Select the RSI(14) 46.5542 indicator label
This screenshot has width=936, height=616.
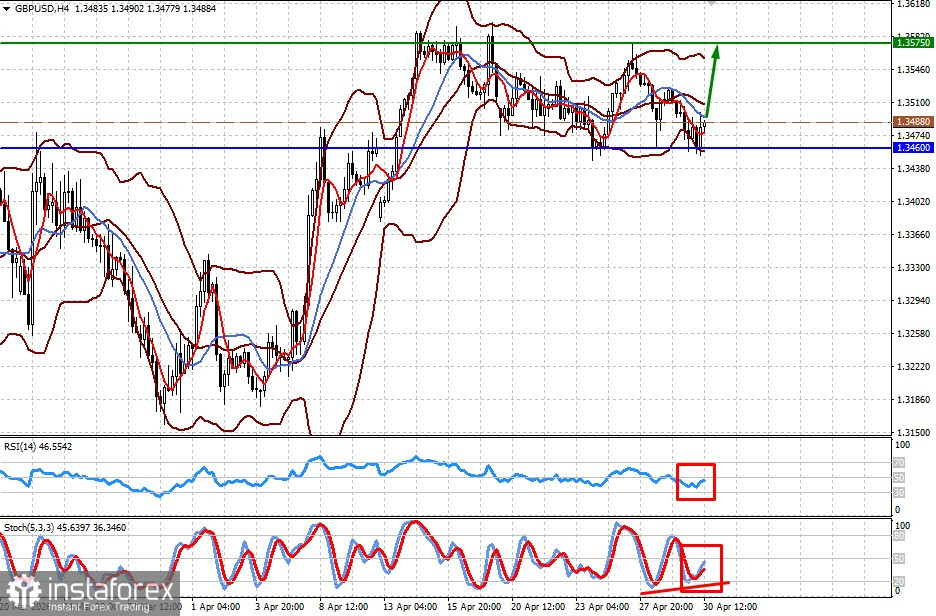click(38, 446)
